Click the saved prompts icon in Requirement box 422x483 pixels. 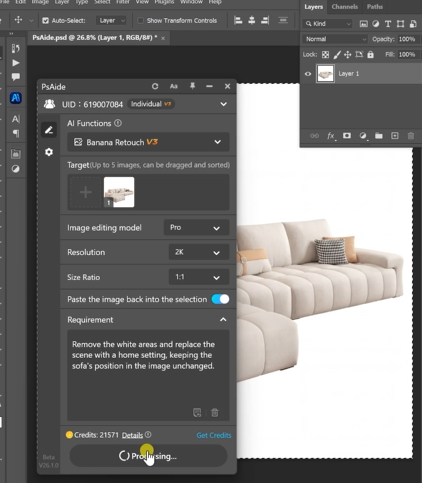pos(197,413)
